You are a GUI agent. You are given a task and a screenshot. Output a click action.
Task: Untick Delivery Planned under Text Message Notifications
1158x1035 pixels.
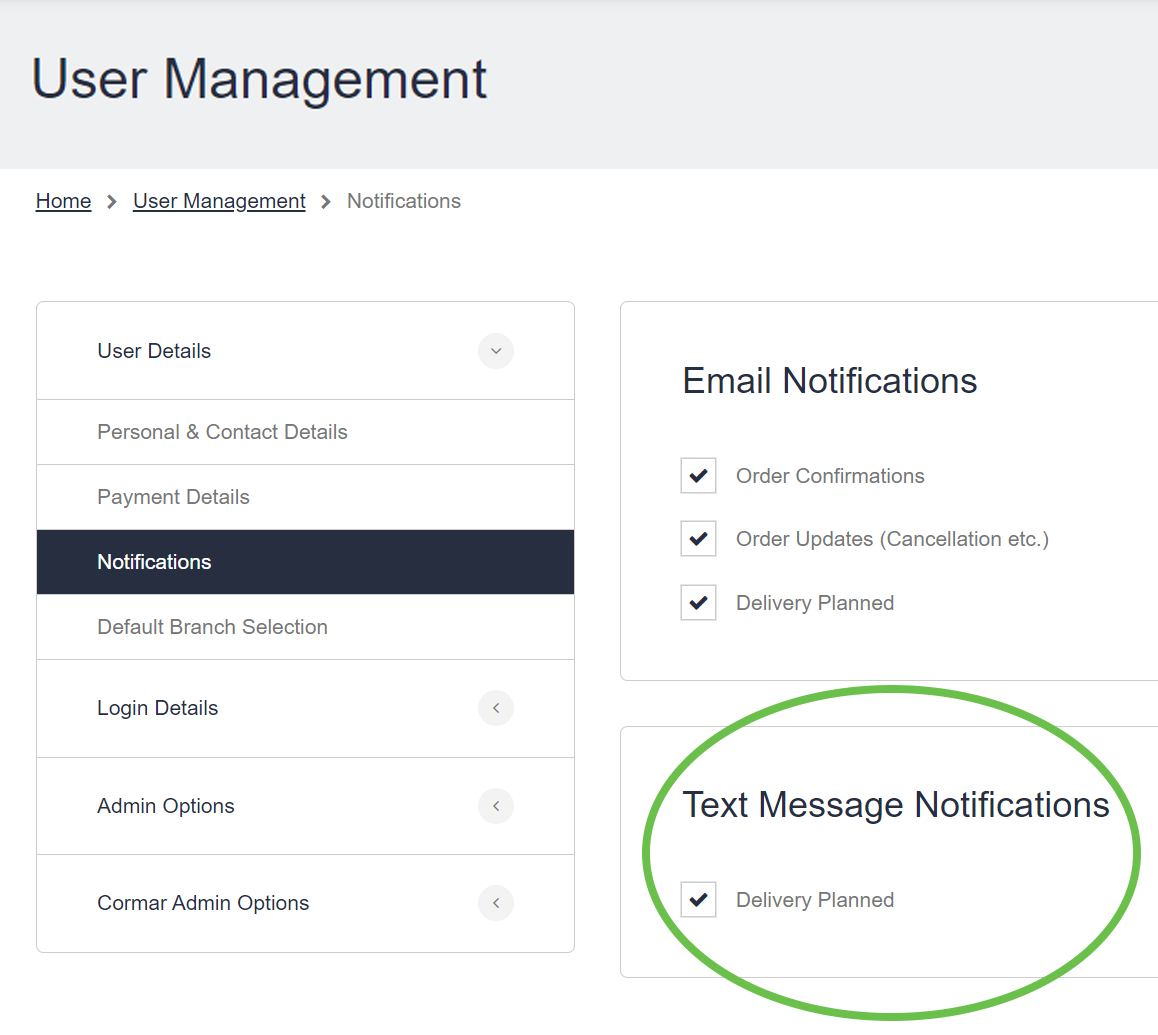pos(698,900)
